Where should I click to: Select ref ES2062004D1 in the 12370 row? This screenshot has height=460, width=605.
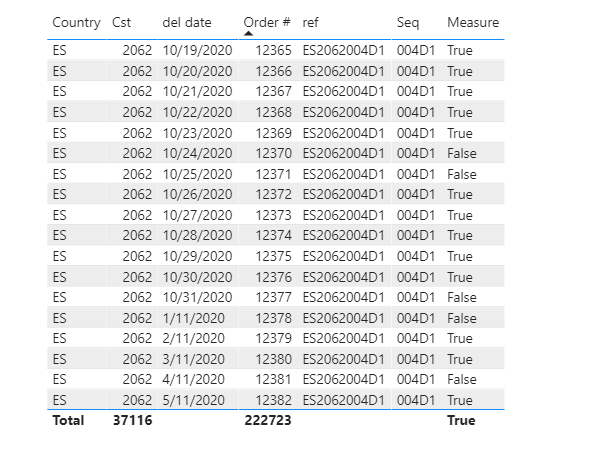tap(343, 153)
